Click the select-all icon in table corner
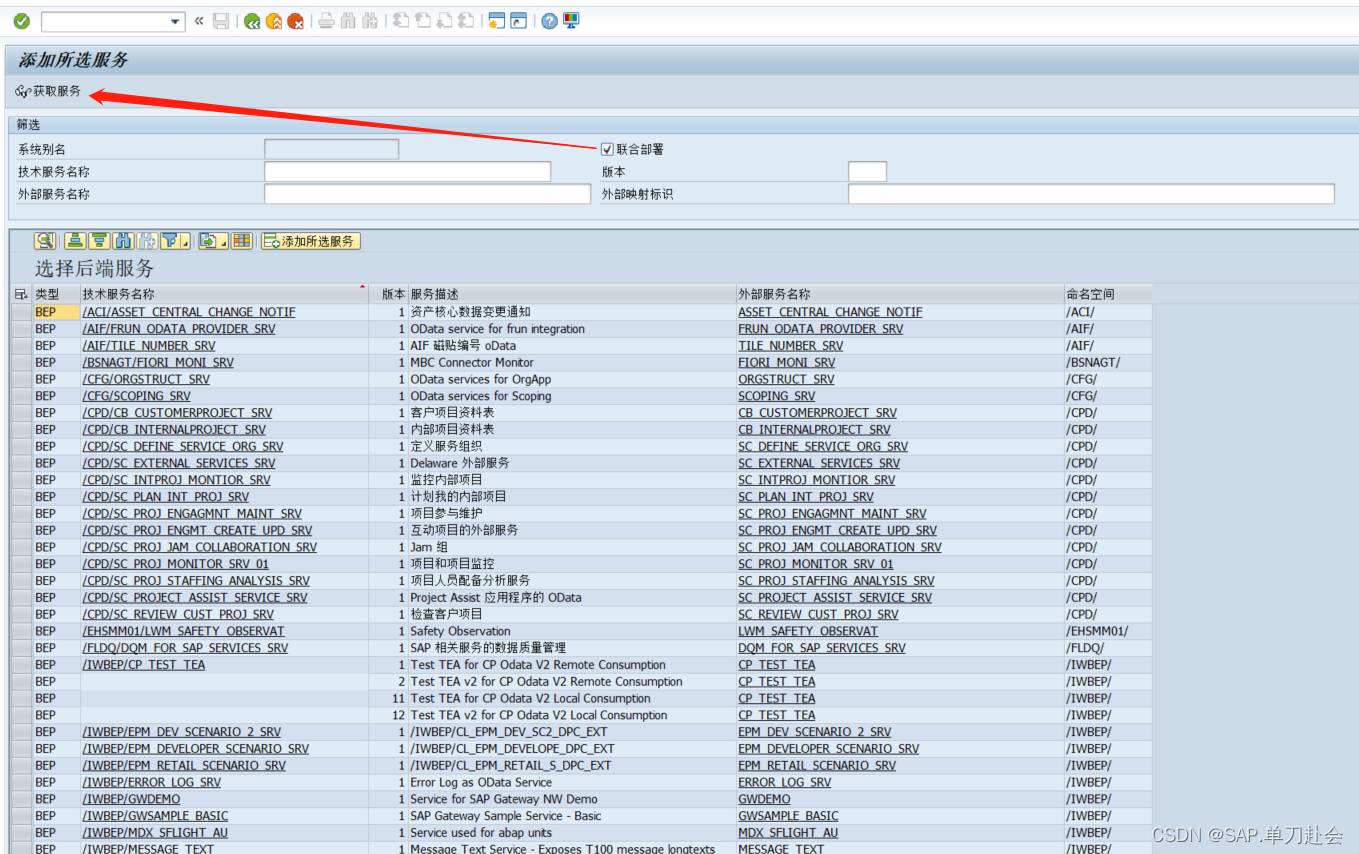Viewport: 1359px width, 854px height. [21, 294]
